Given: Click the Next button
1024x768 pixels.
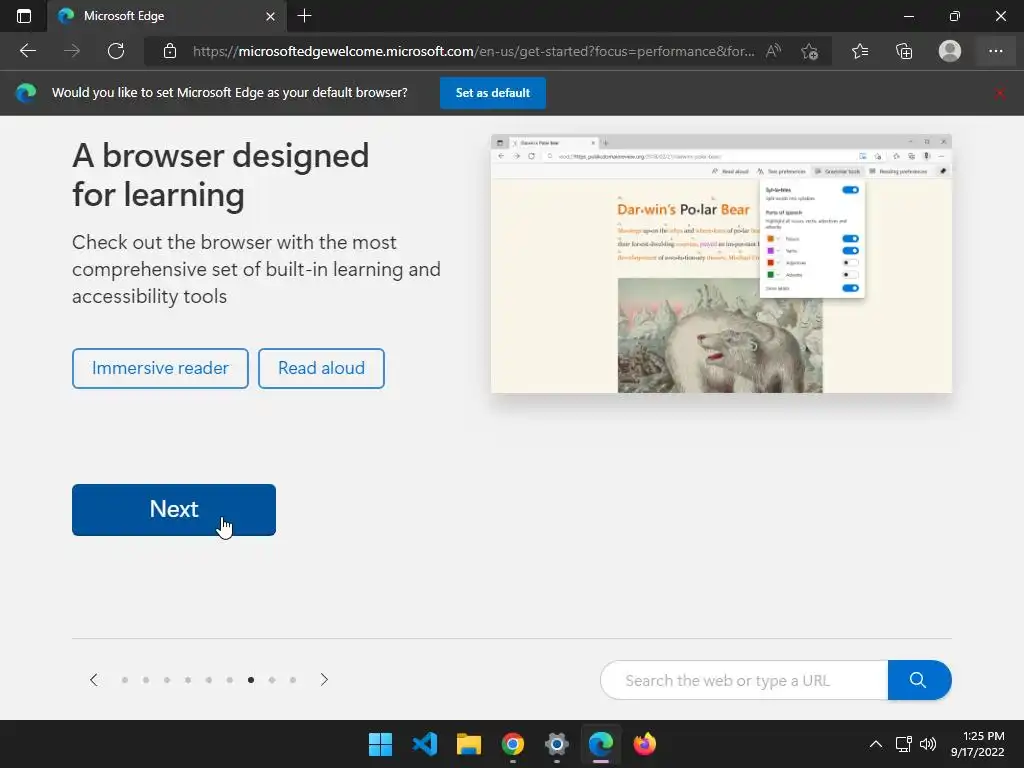Looking at the screenshot, I should click(x=174, y=509).
